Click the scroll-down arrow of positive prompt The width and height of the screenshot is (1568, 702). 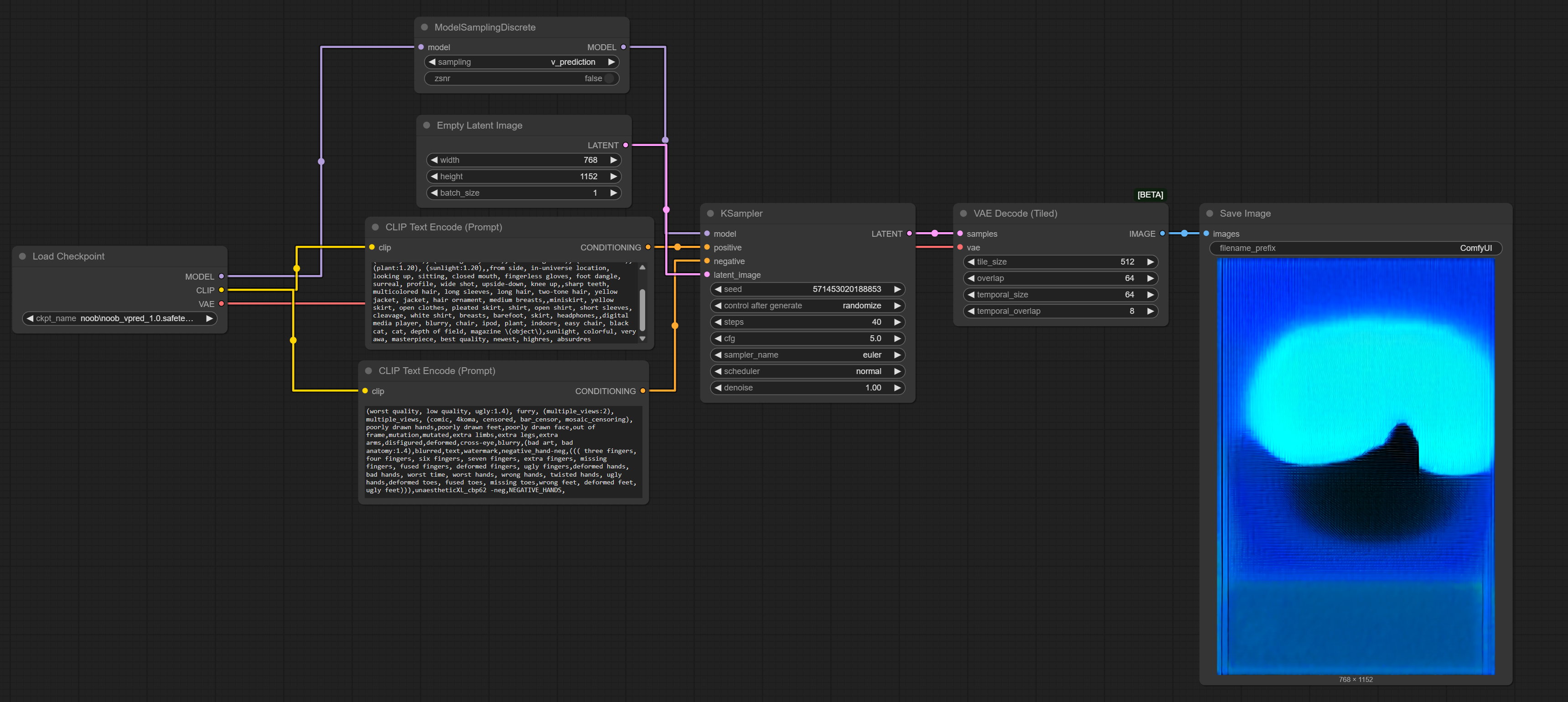click(642, 338)
